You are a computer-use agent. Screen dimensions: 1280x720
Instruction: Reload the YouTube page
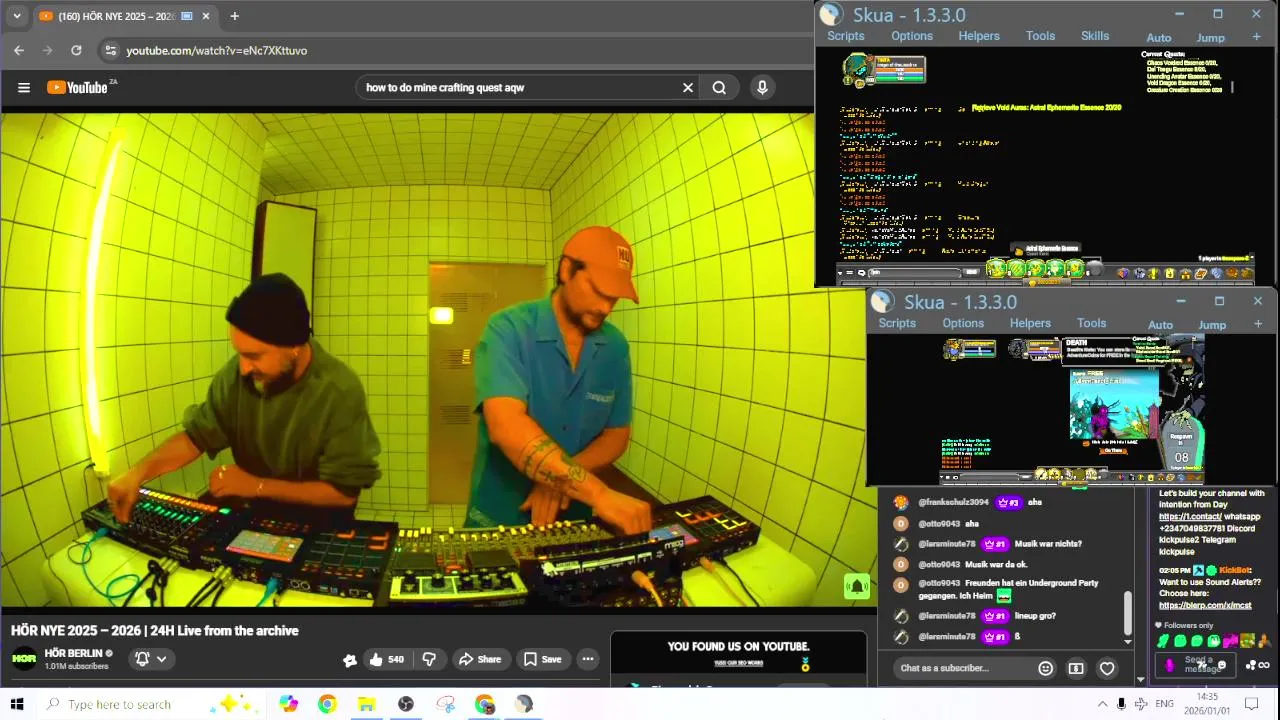pyautogui.click(x=76, y=50)
